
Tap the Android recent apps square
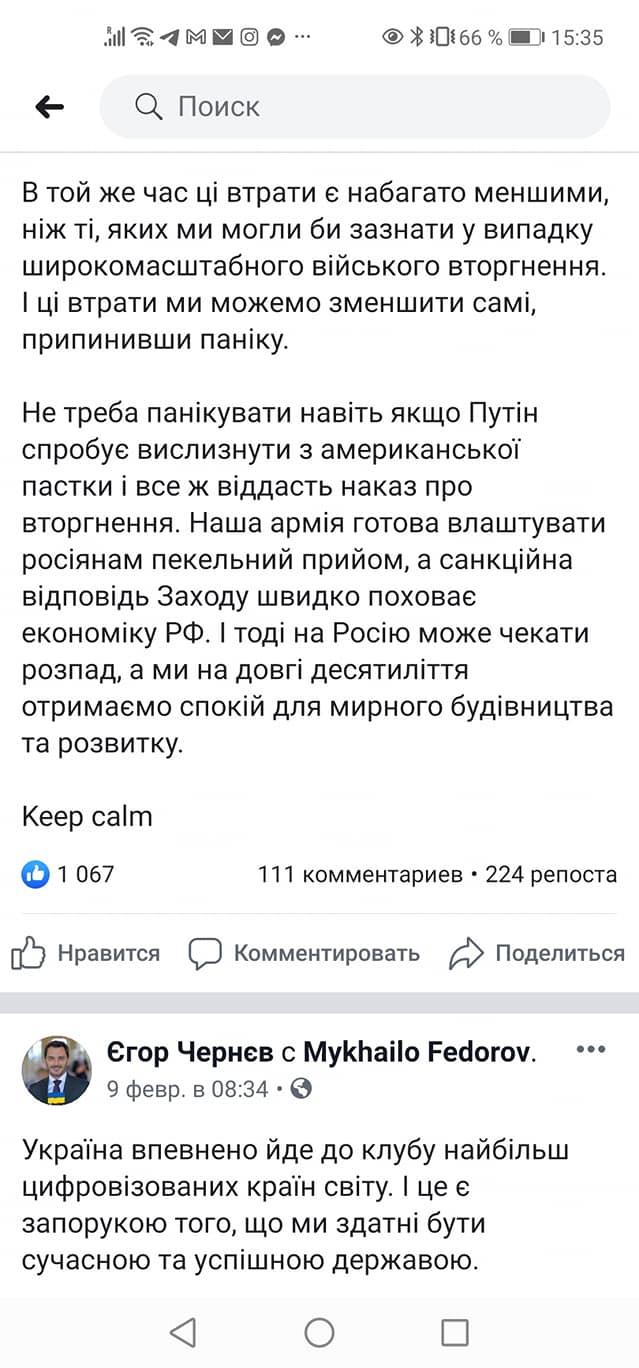pos(455,1332)
